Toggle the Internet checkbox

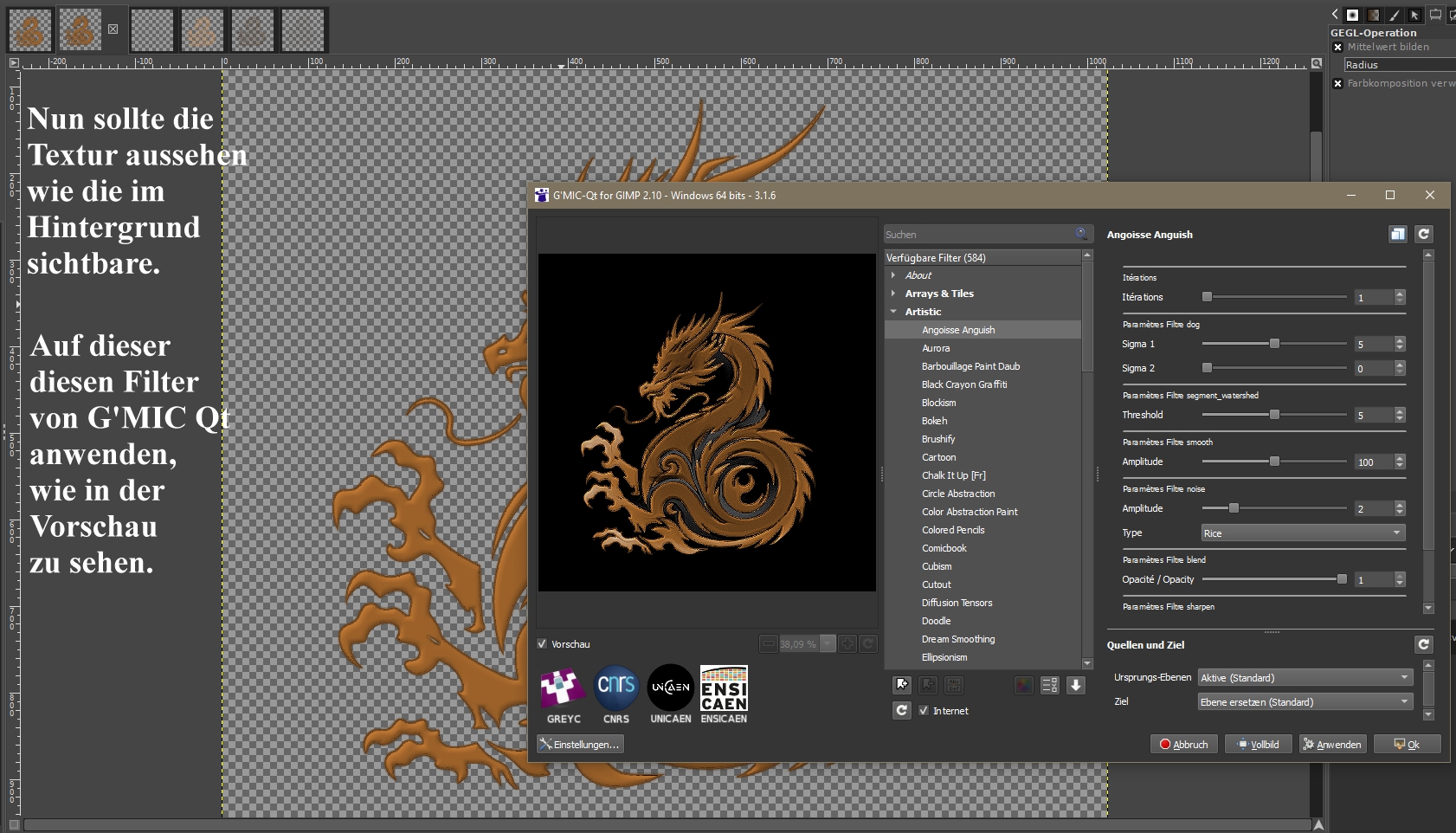[x=924, y=711]
